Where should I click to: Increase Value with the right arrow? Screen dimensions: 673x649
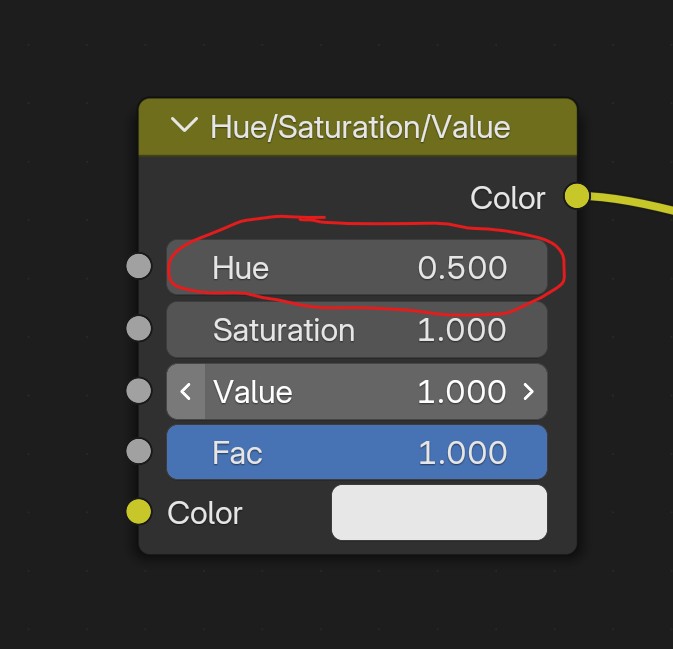point(528,391)
